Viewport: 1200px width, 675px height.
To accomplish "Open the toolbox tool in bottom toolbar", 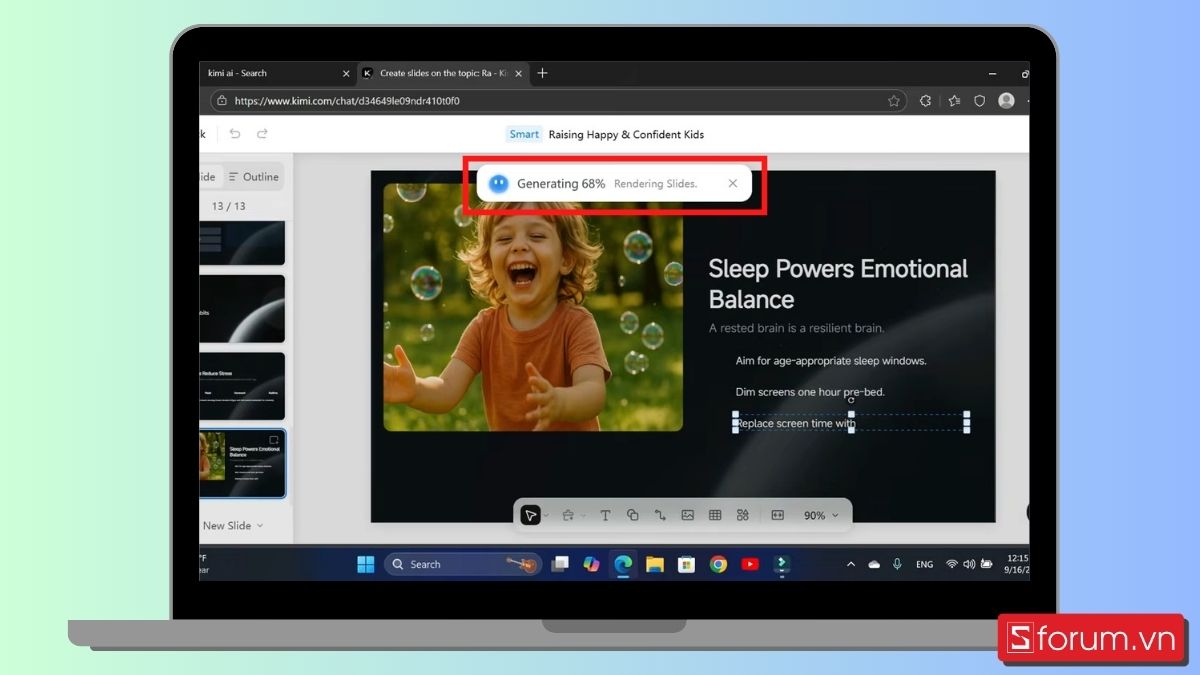I will pos(568,515).
